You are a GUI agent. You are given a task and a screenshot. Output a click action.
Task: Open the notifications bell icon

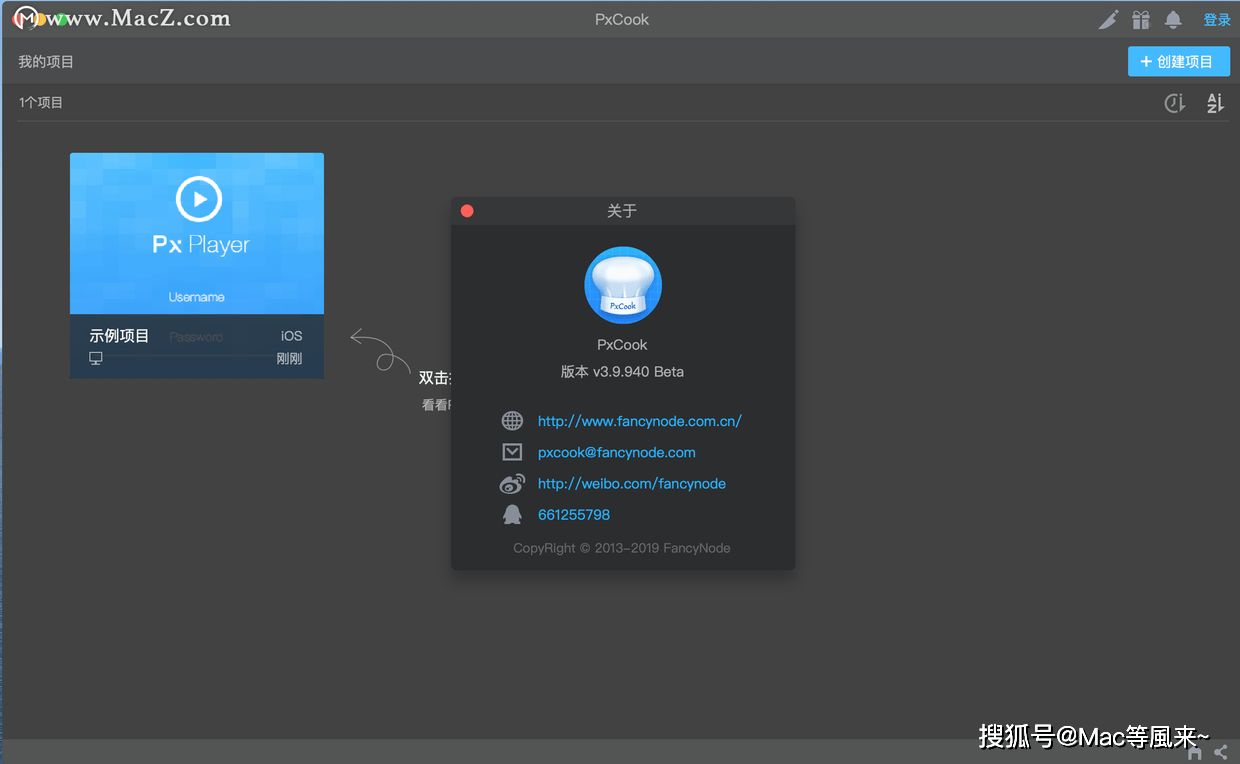pyautogui.click(x=1173, y=19)
